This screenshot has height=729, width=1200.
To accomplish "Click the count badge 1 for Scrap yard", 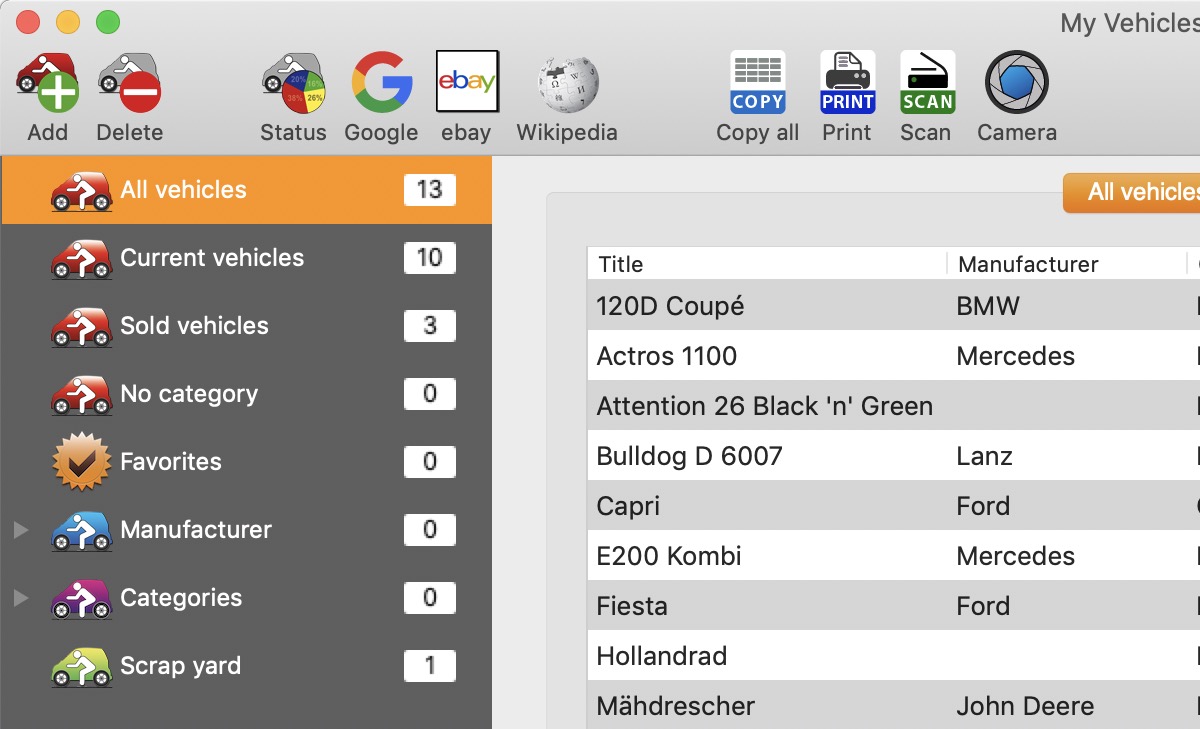I will 430,666.
